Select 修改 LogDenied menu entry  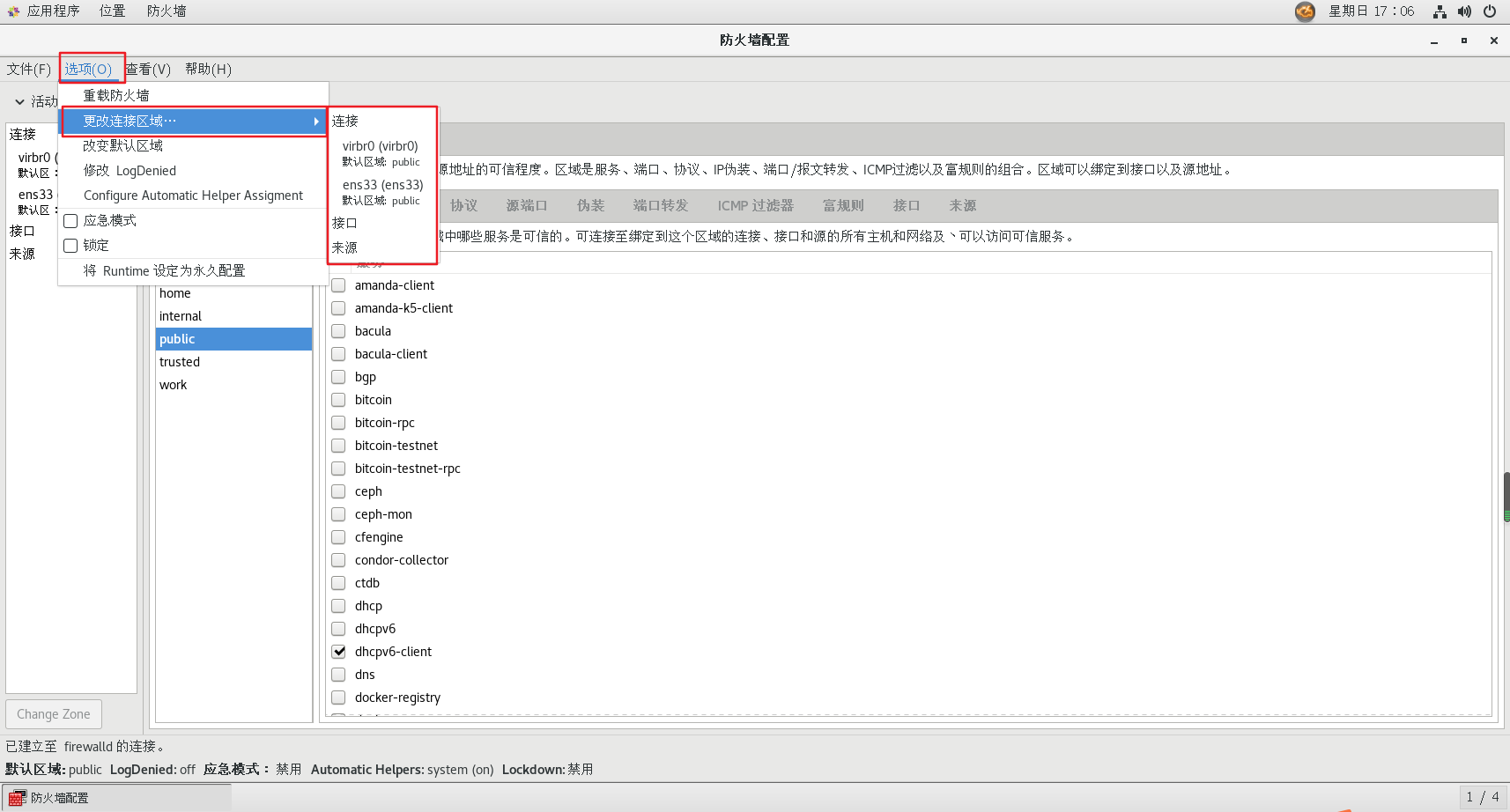pos(193,171)
